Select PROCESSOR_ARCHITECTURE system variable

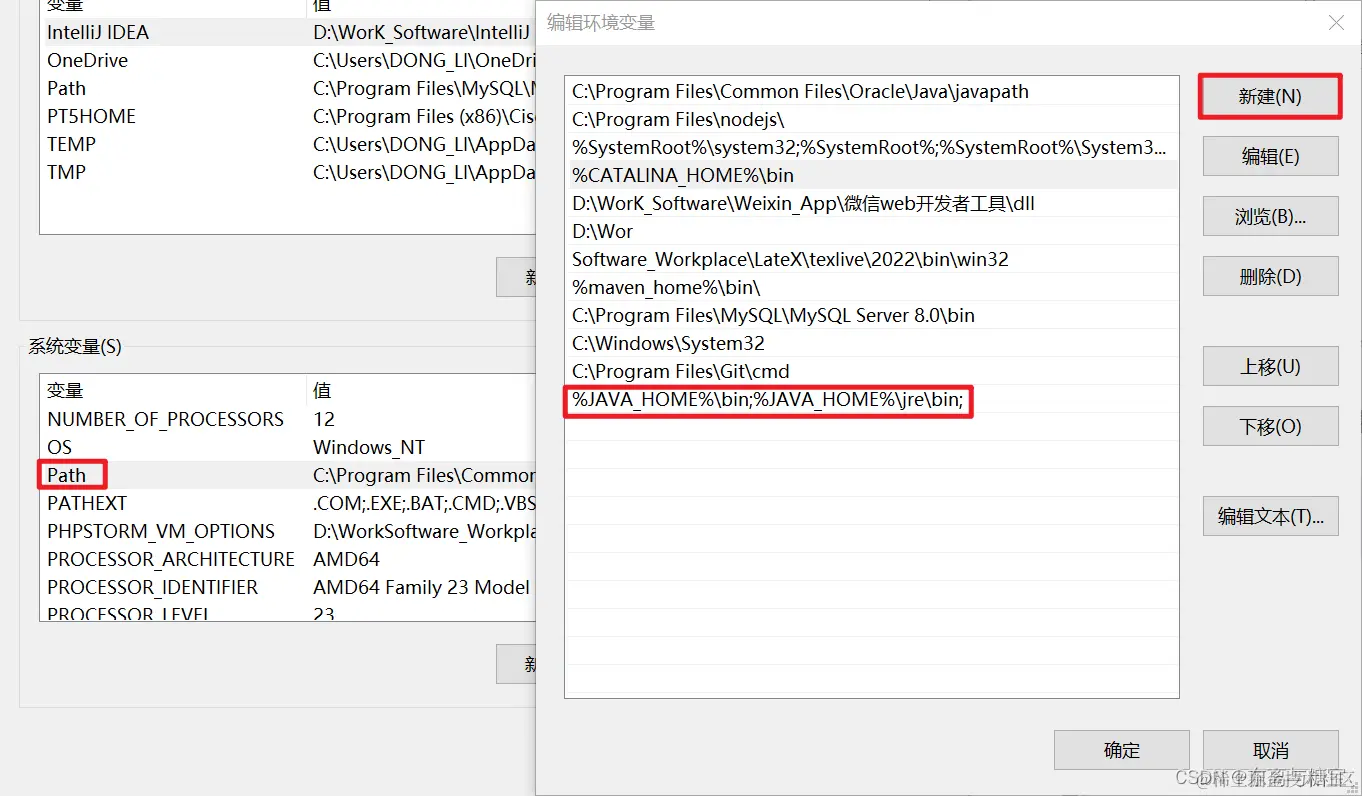coord(288,559)
